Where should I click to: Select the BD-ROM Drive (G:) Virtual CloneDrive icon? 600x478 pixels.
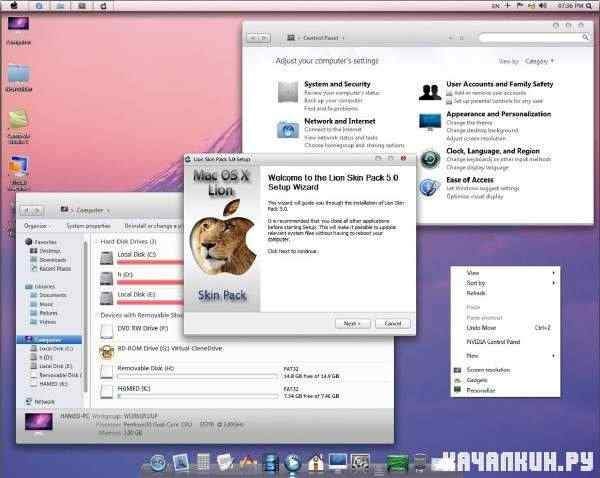click(106, 352)
